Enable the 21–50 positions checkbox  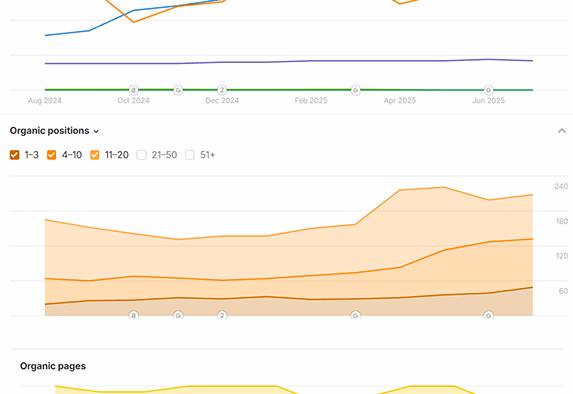[141, 155]
